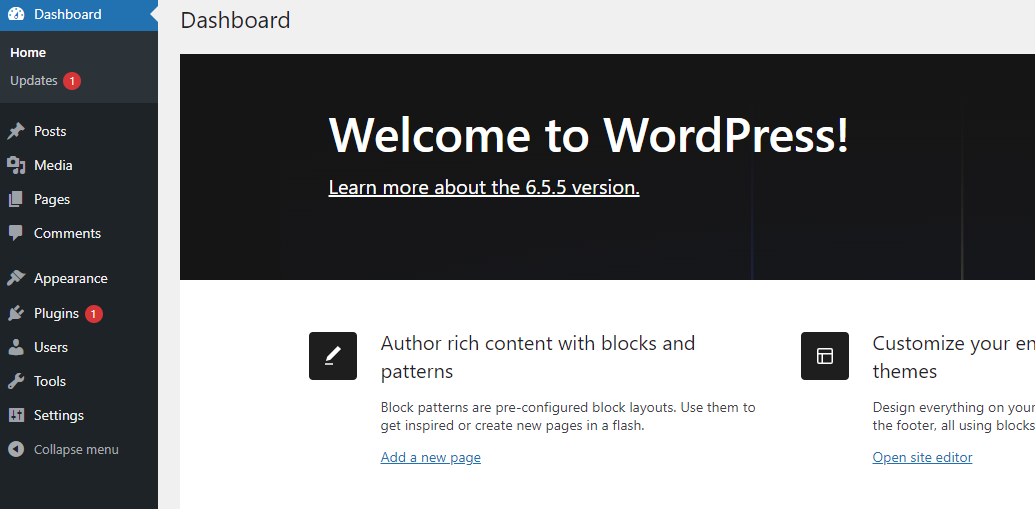Go to Home submenu item
The width and height of the screenshot is (1035, 509).
(x=28, y=53)
